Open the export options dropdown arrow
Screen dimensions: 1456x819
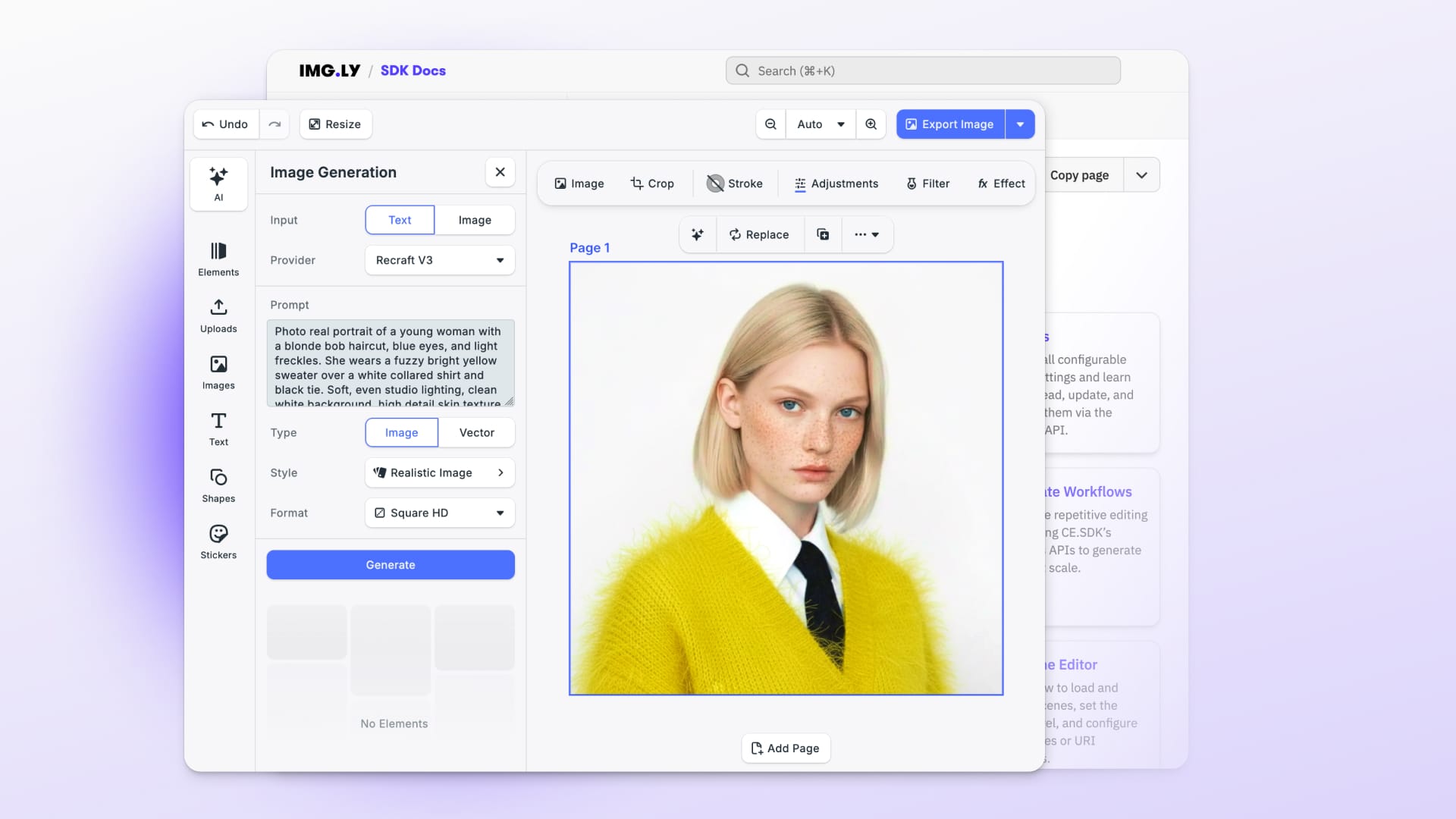pyautogui.click(x=1020, y=124)
